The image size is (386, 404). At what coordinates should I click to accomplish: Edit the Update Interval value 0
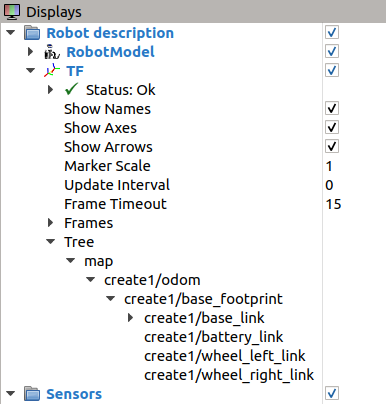click(329, 185)
